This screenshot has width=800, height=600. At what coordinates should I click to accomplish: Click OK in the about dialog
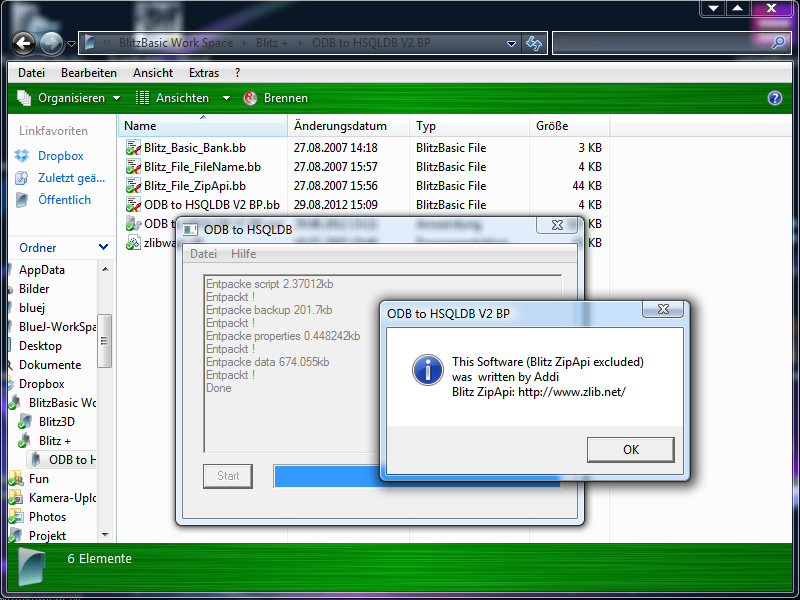point(631,449)
